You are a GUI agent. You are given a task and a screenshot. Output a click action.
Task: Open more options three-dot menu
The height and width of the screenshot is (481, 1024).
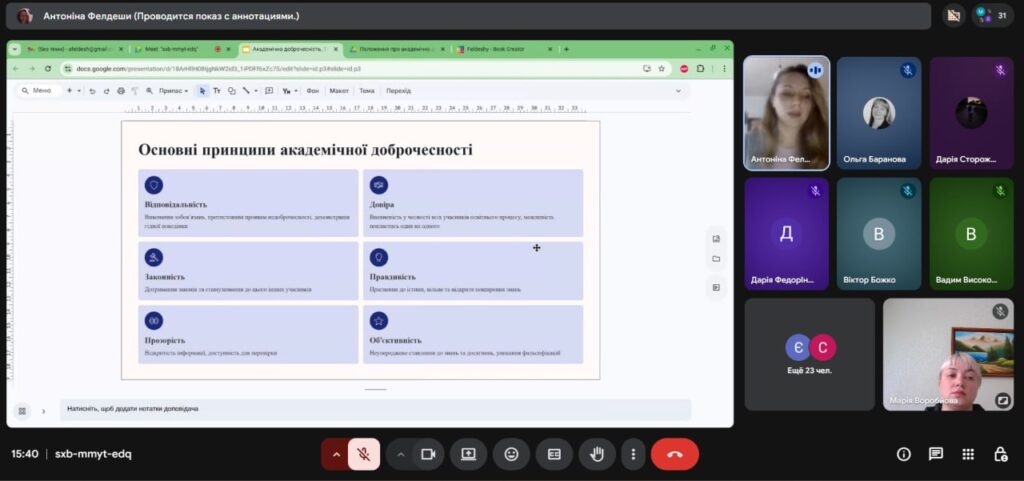click(x=632, y=454)
